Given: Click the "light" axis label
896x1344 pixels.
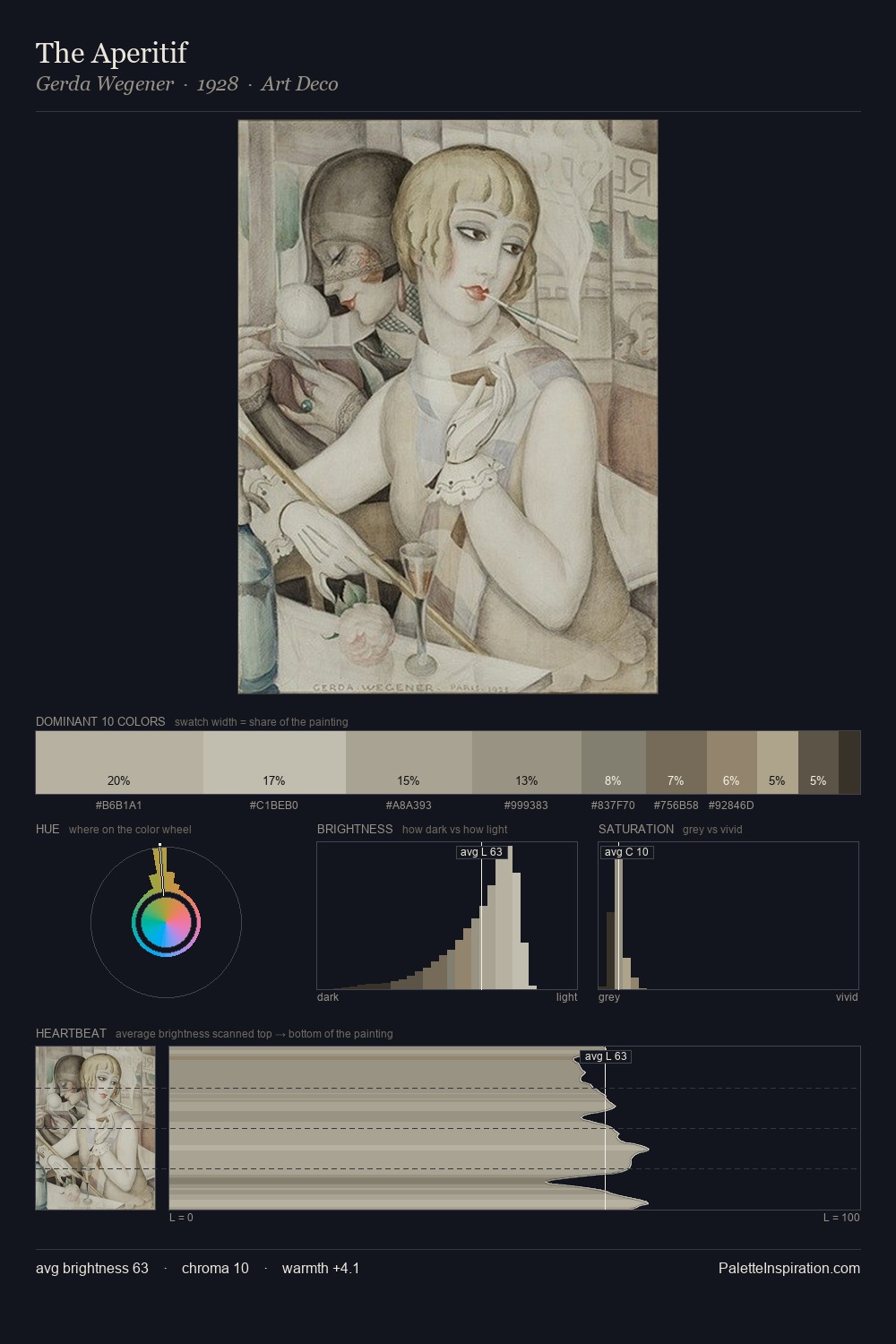Looking at the screenshot, I should (567, 996).
